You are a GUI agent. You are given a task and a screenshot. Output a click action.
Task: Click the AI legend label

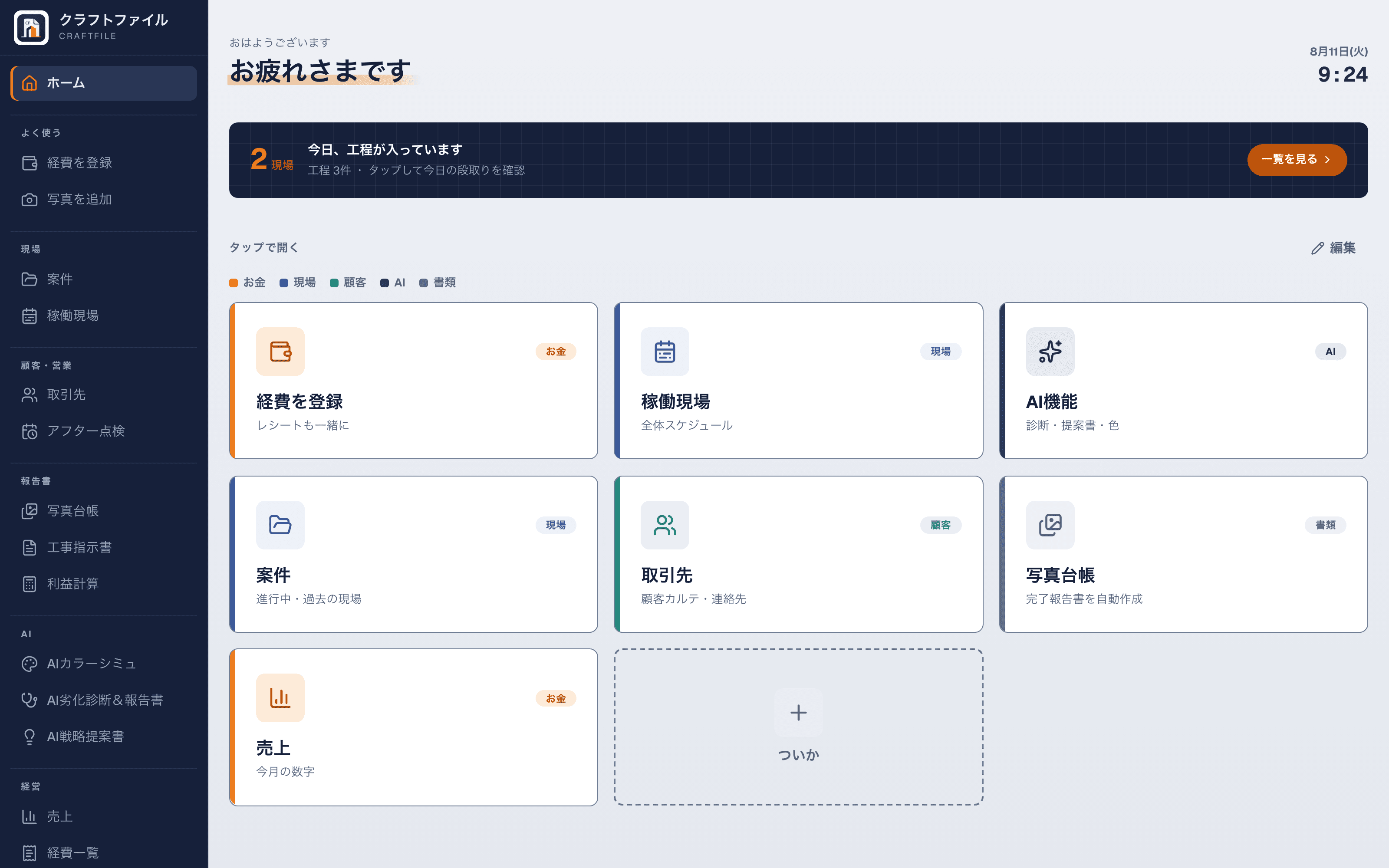point(399,283)
